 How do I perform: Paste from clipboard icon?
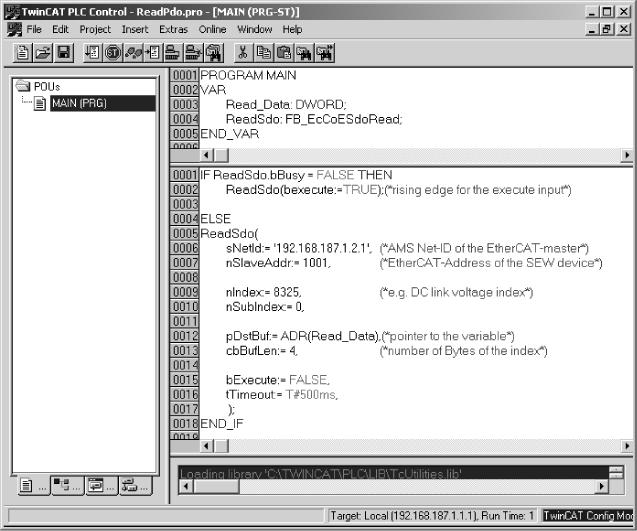coord(284,53)
